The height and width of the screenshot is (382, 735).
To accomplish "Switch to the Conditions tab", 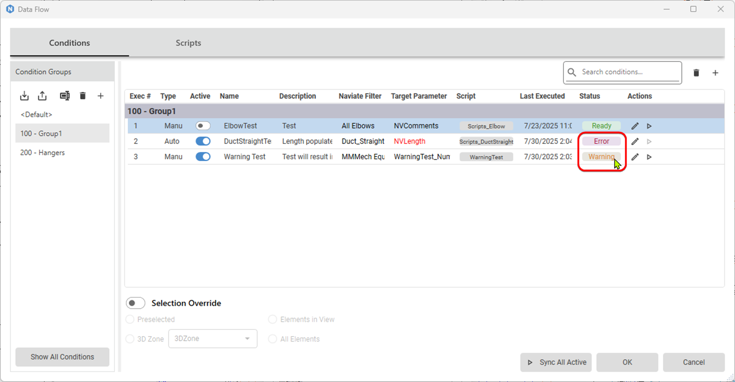I will 69,43.
